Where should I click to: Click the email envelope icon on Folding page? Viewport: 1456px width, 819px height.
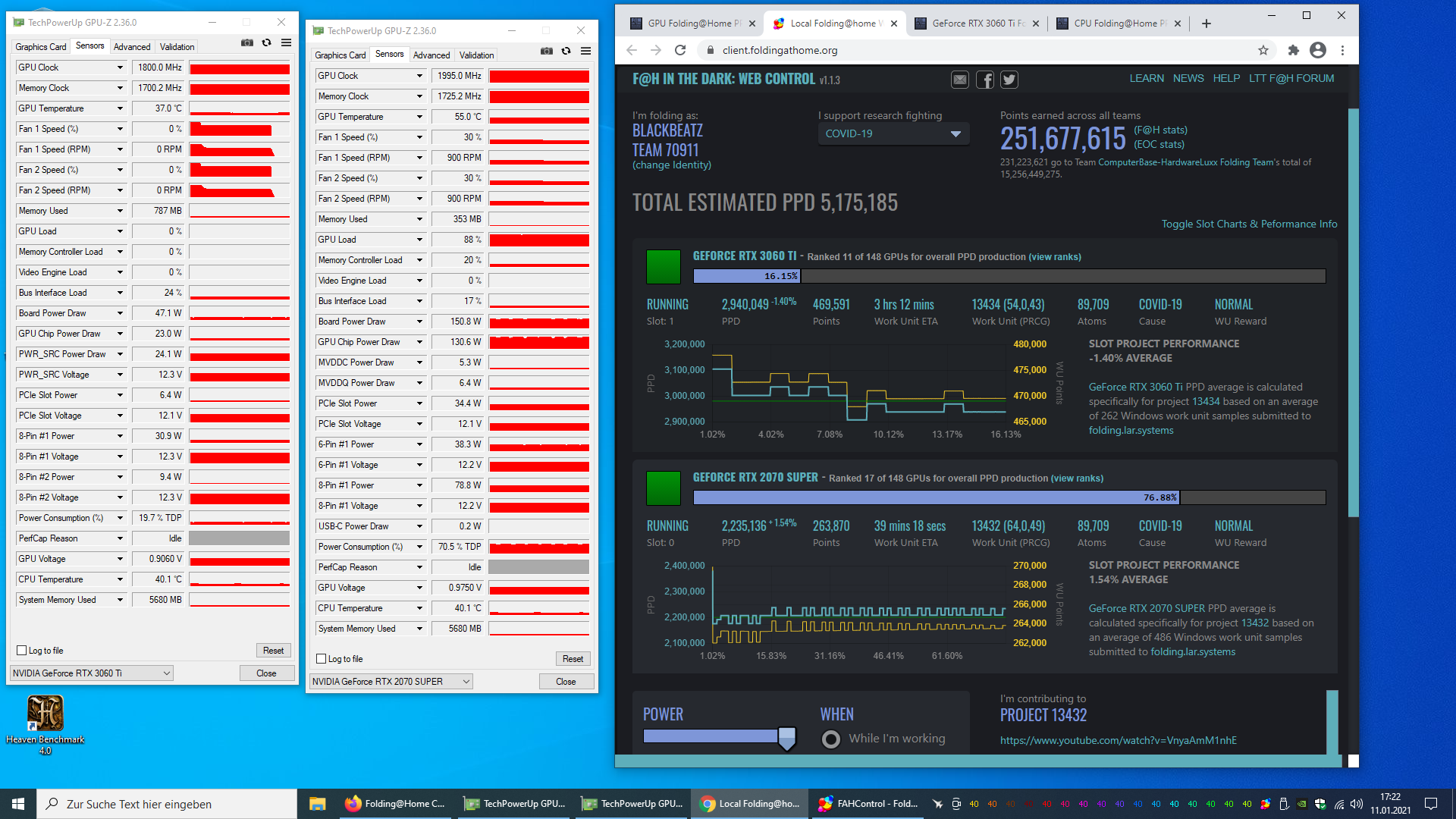point(960,80)
